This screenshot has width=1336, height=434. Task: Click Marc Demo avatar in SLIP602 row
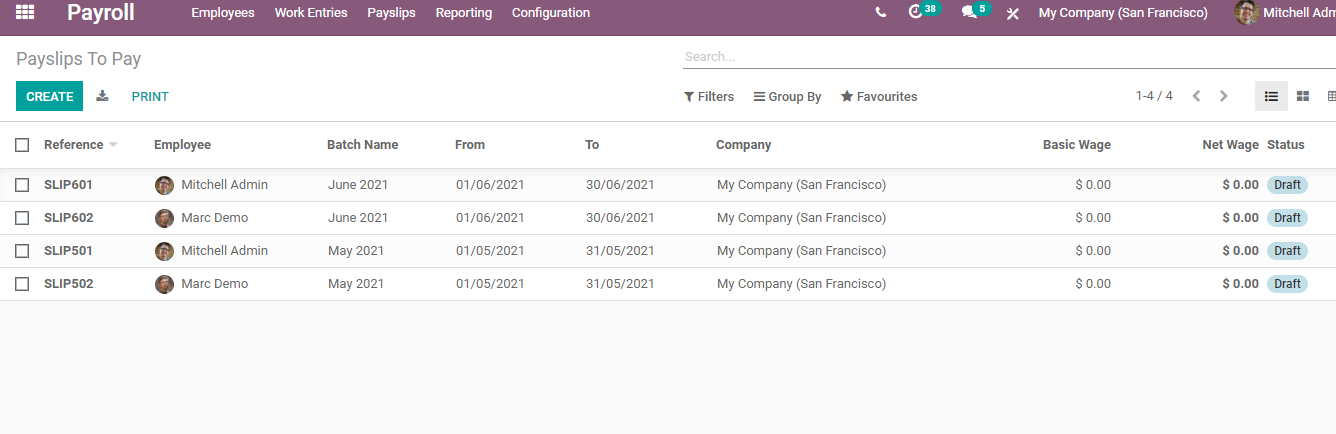point(165,218)
